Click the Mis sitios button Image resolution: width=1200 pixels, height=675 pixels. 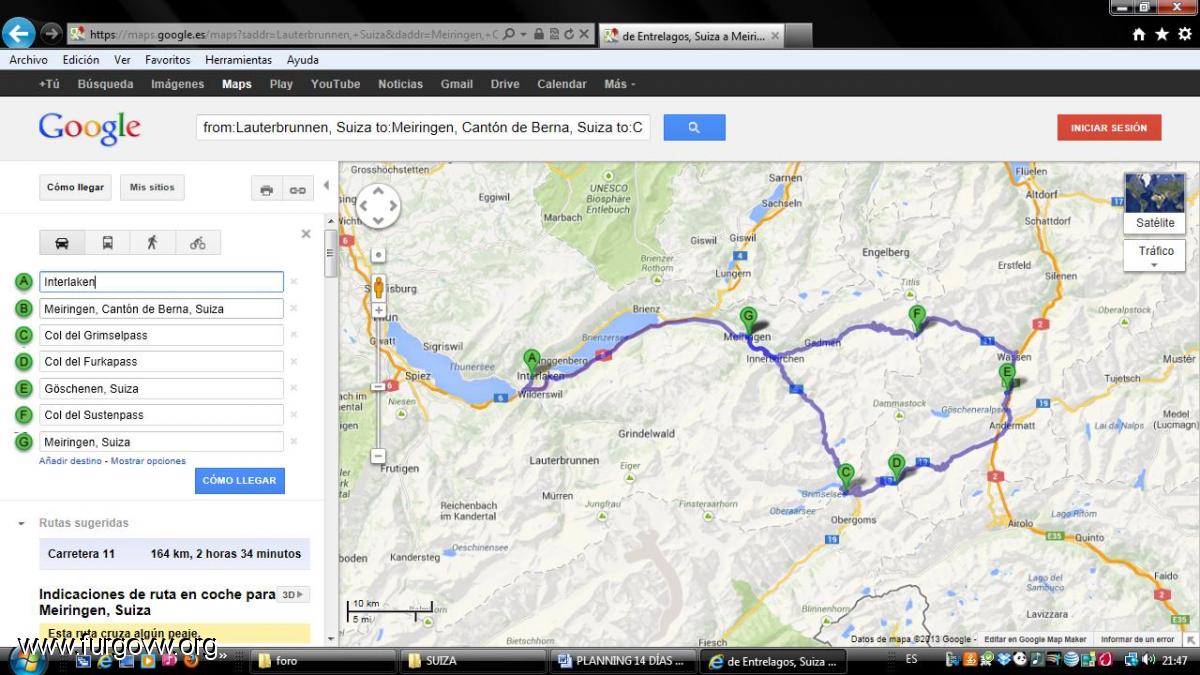[152, 187]
